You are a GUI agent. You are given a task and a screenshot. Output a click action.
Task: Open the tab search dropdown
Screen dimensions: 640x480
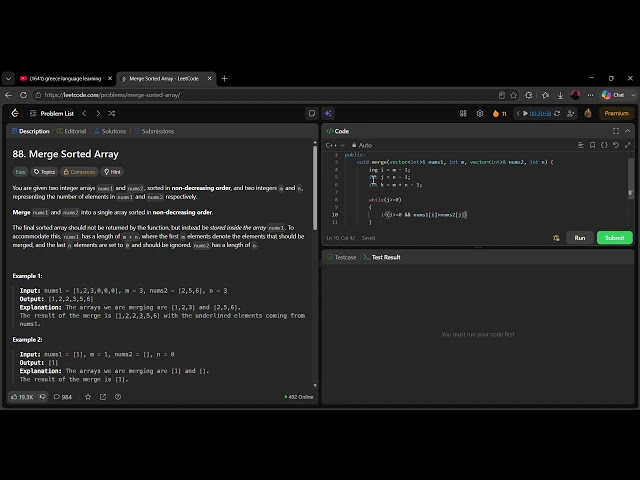click(8, 78)
